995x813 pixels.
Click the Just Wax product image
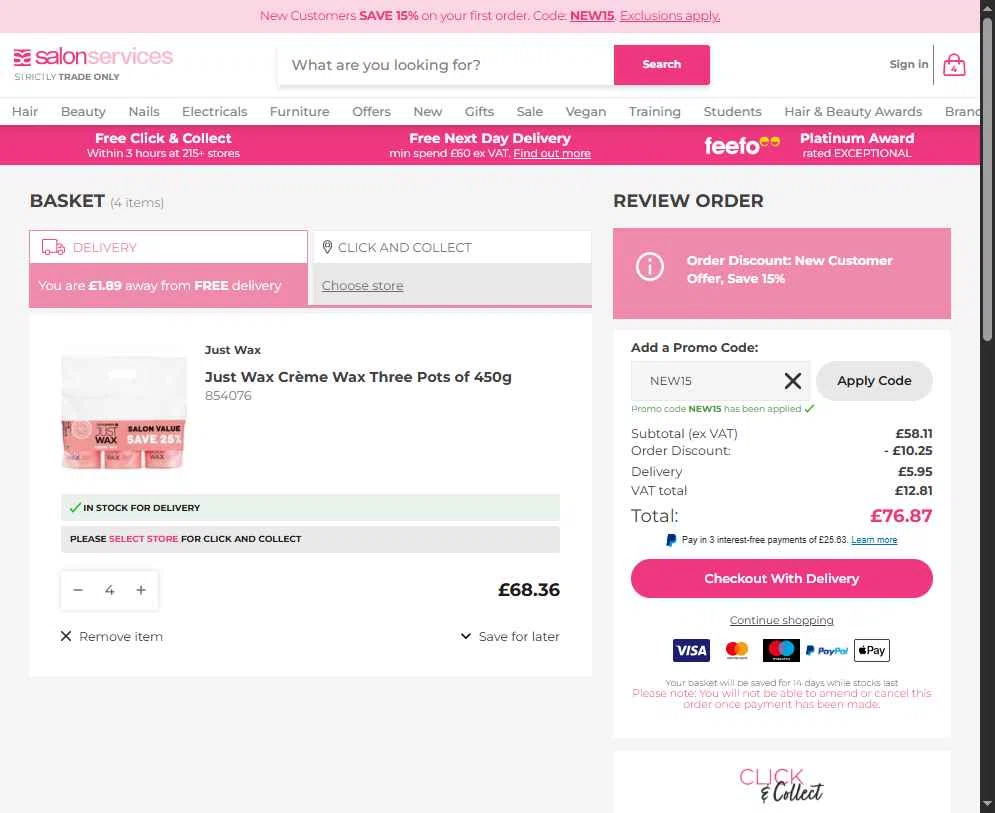click(x=124, y=411)
